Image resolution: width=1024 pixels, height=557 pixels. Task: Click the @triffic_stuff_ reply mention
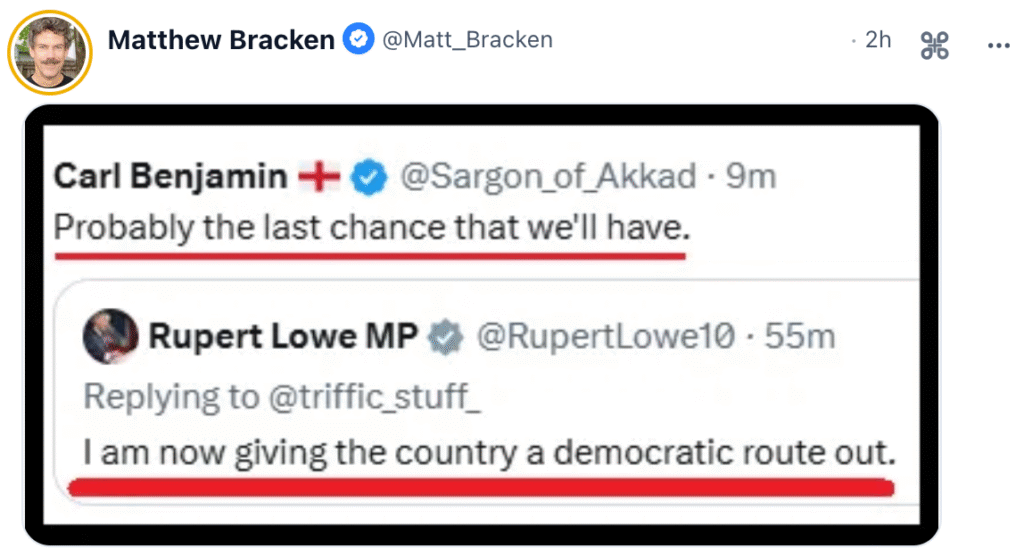[x=374, y=396]
